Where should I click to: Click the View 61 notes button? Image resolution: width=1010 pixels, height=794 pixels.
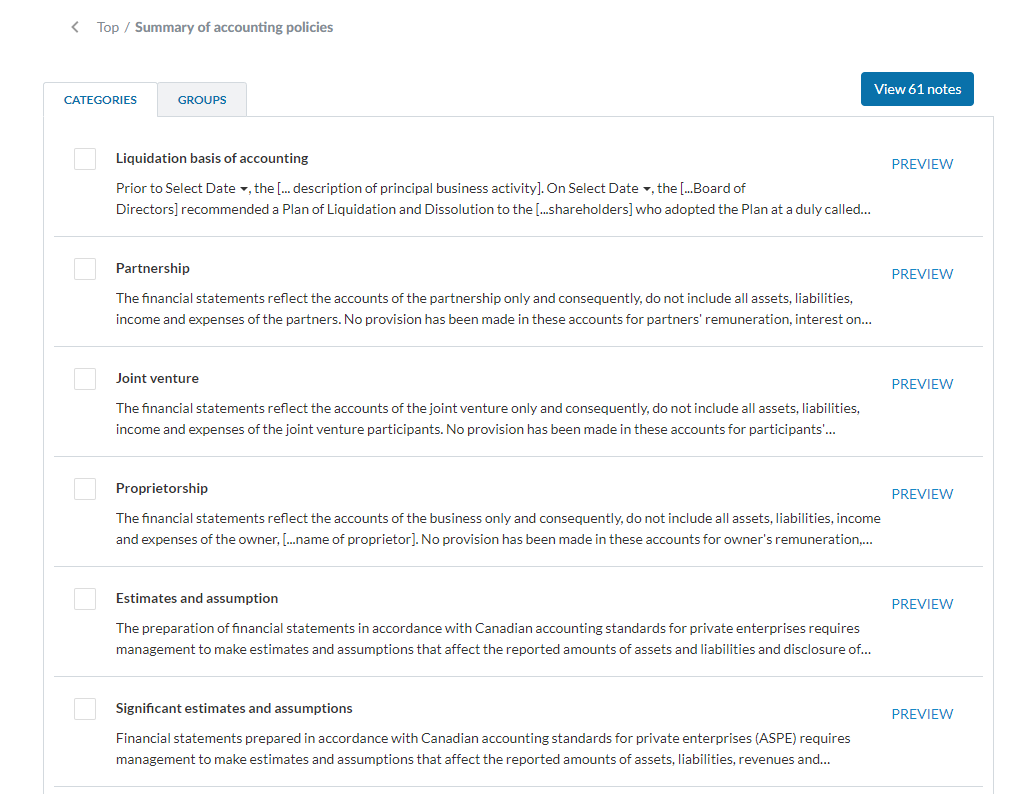917,89
